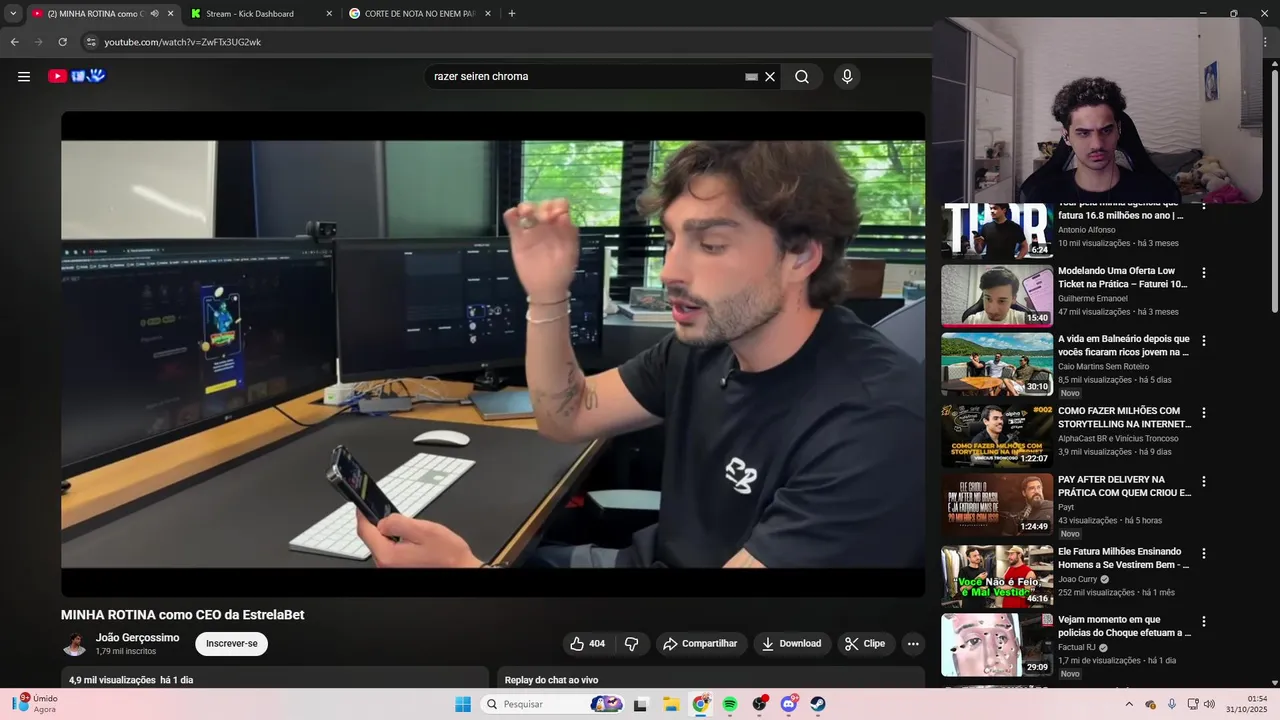Dislike the video with thumbs-down button

pos(631,644)
